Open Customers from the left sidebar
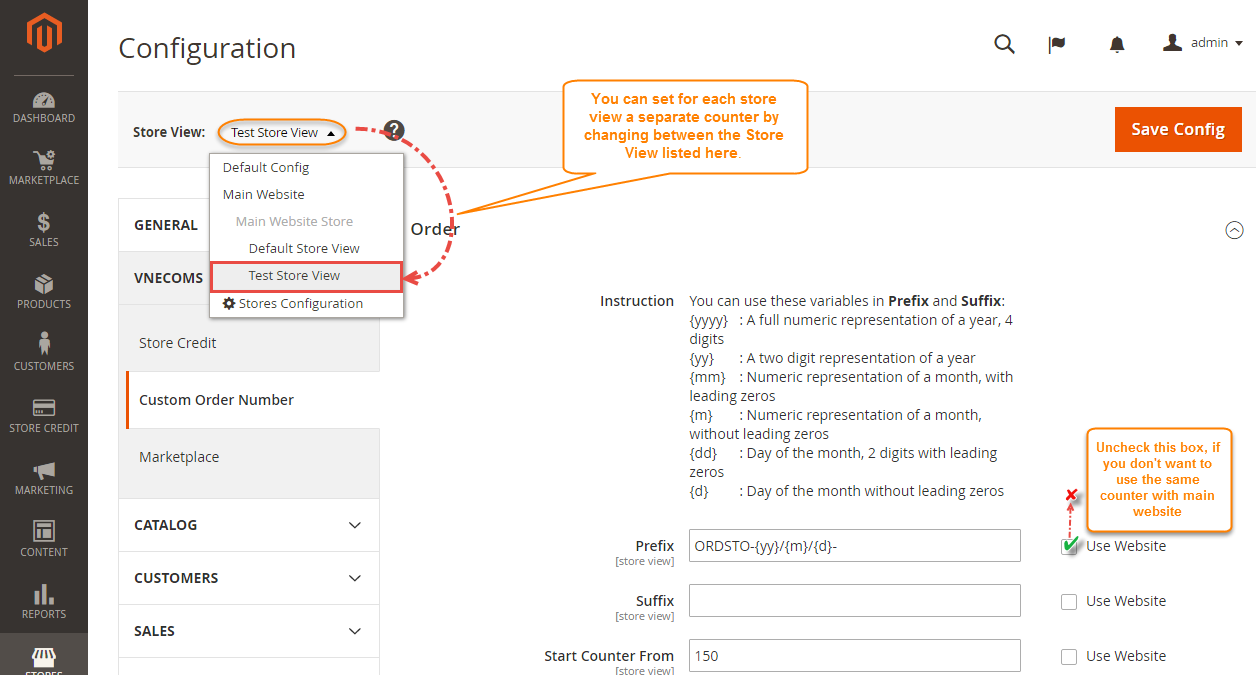 (x=44, y=354)
